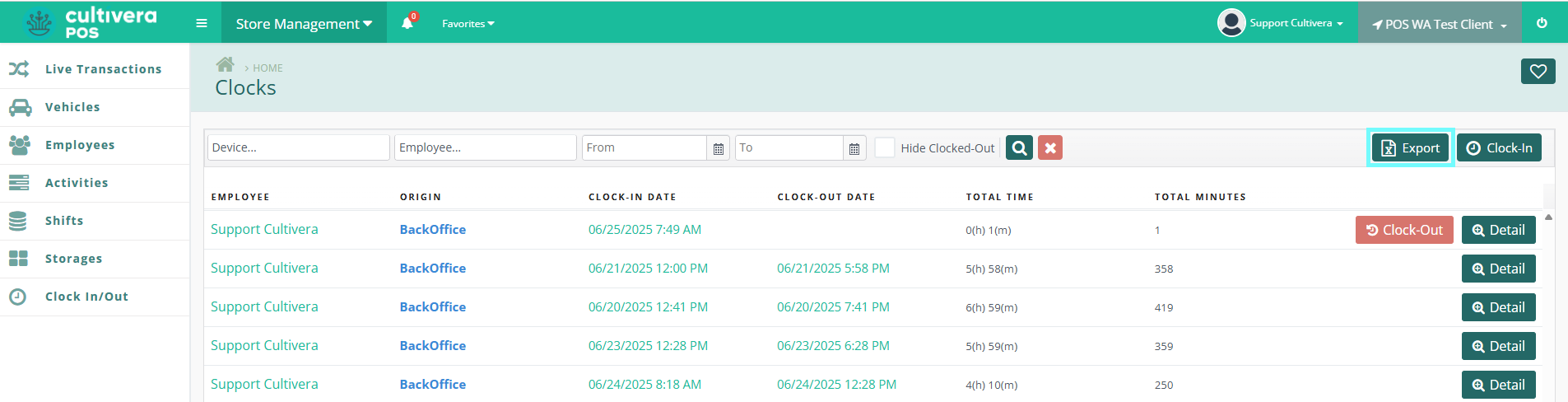This screenshot has height=402, width=1568.
Task: Click the Employees group icon
Action: tap(19, 145)
